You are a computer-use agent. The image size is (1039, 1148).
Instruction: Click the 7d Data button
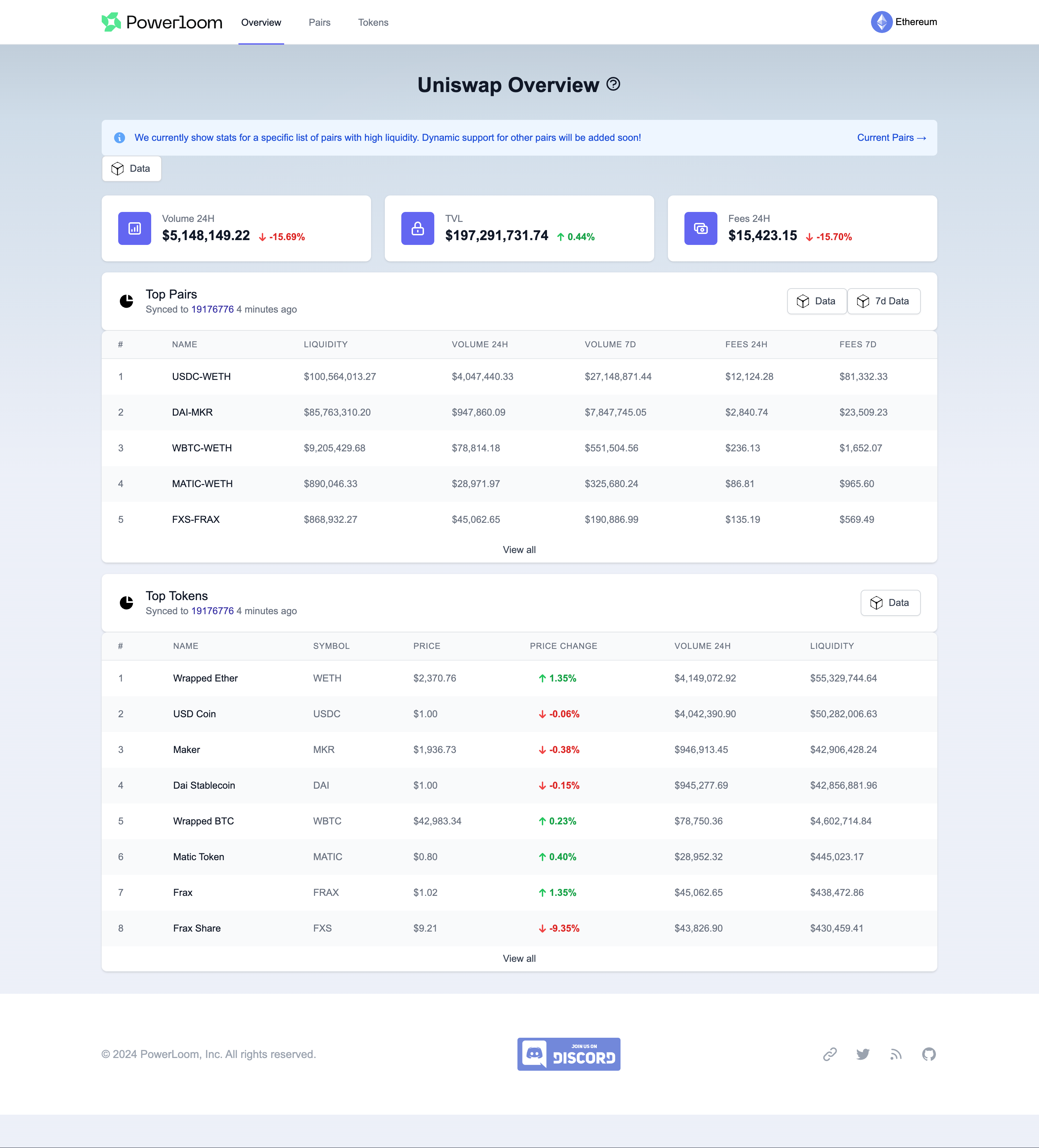pyautogui.click(x=883, y=301)
